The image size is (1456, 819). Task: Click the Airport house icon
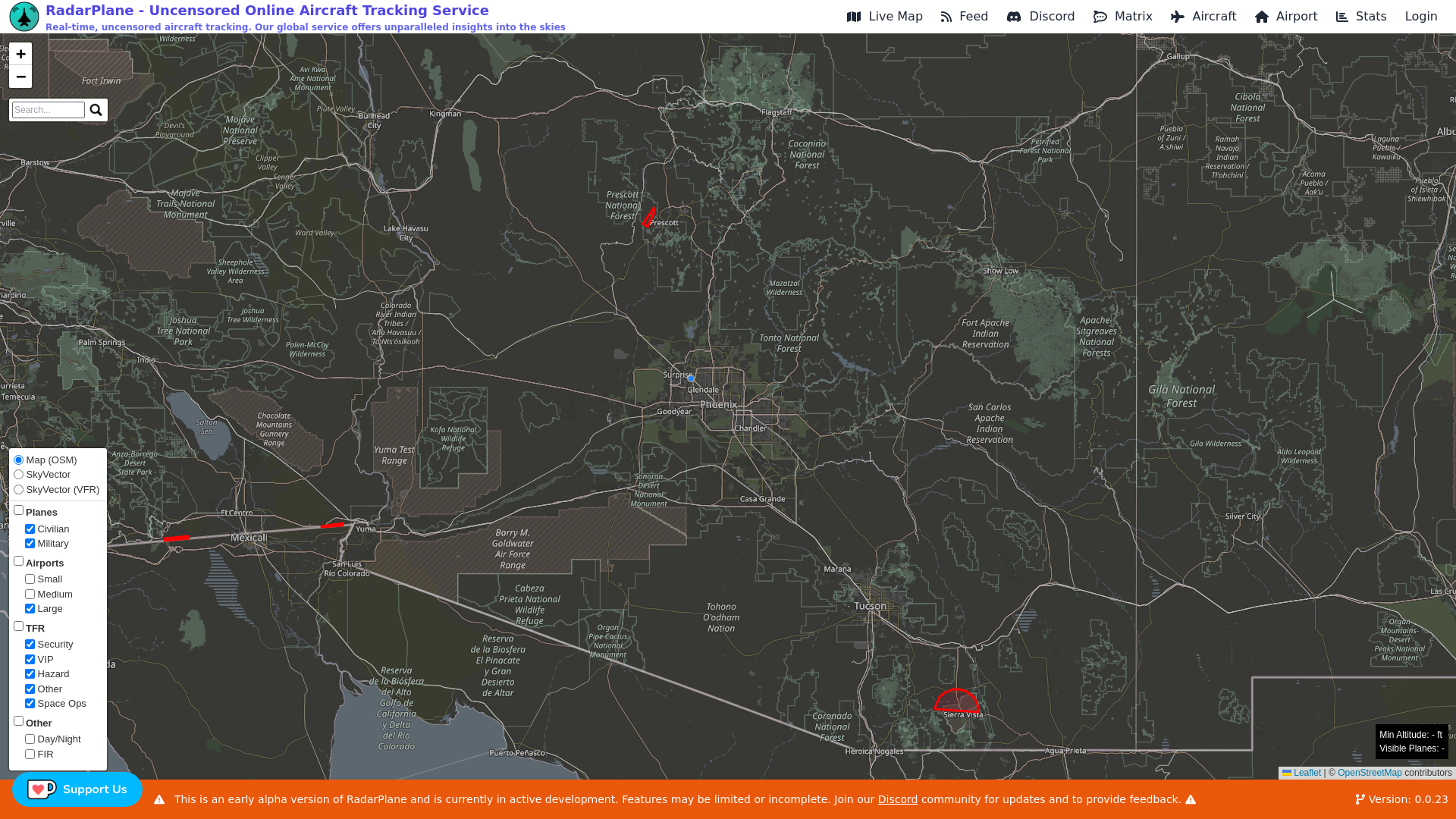point(1262,17)
